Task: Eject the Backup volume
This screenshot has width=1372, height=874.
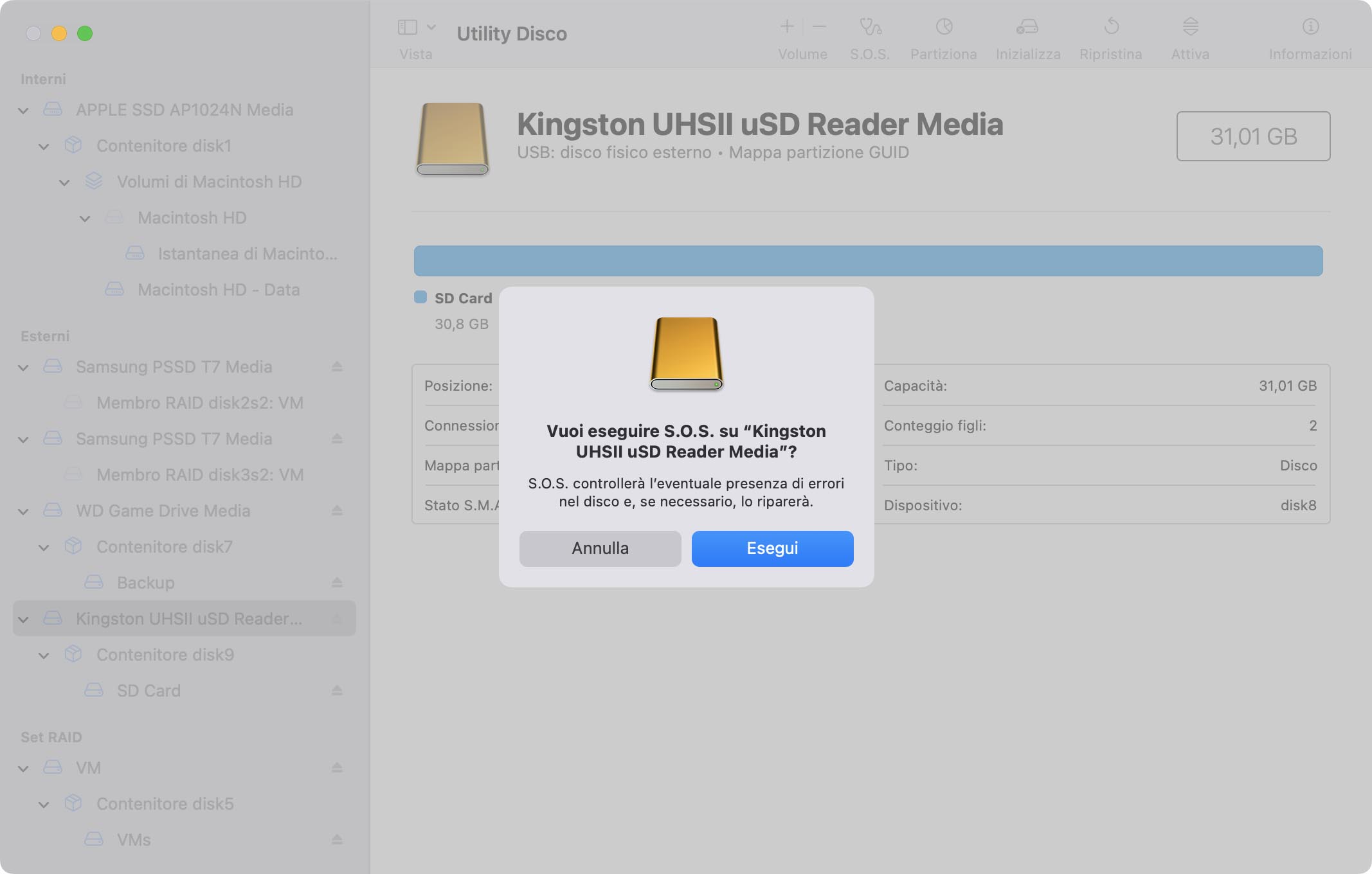Action: pos(337,582)
